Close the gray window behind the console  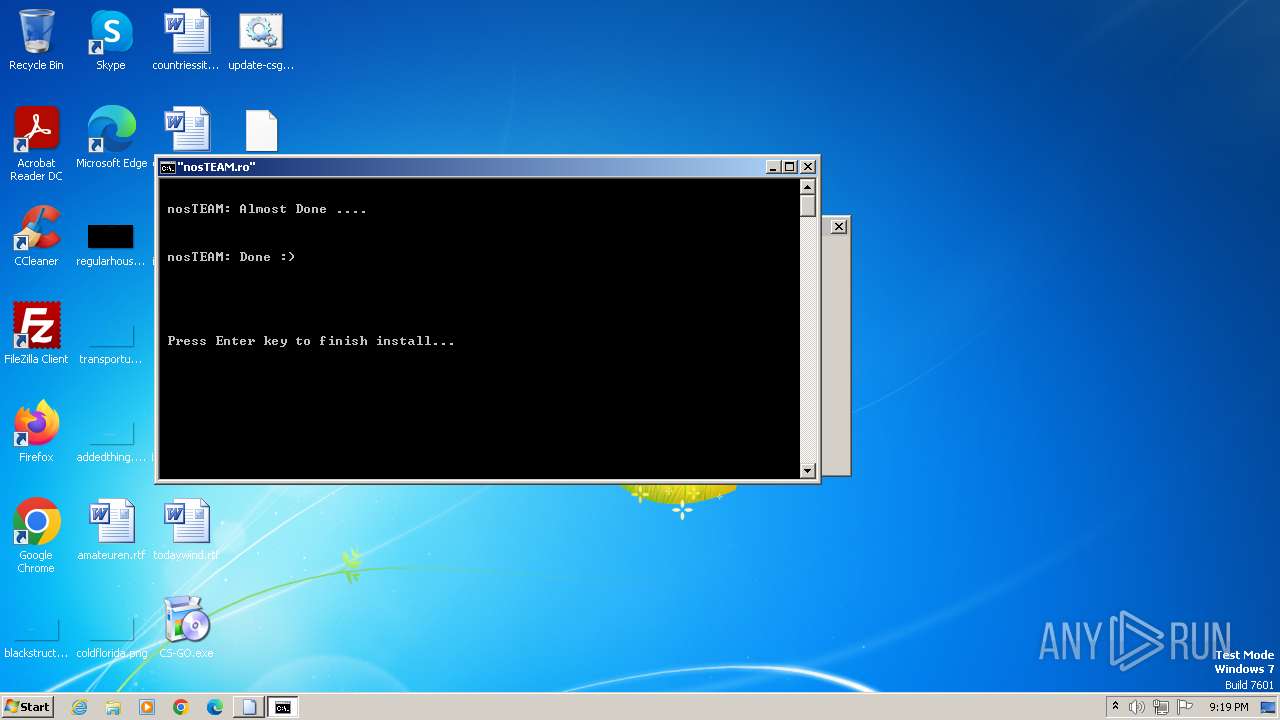(839, 227)
